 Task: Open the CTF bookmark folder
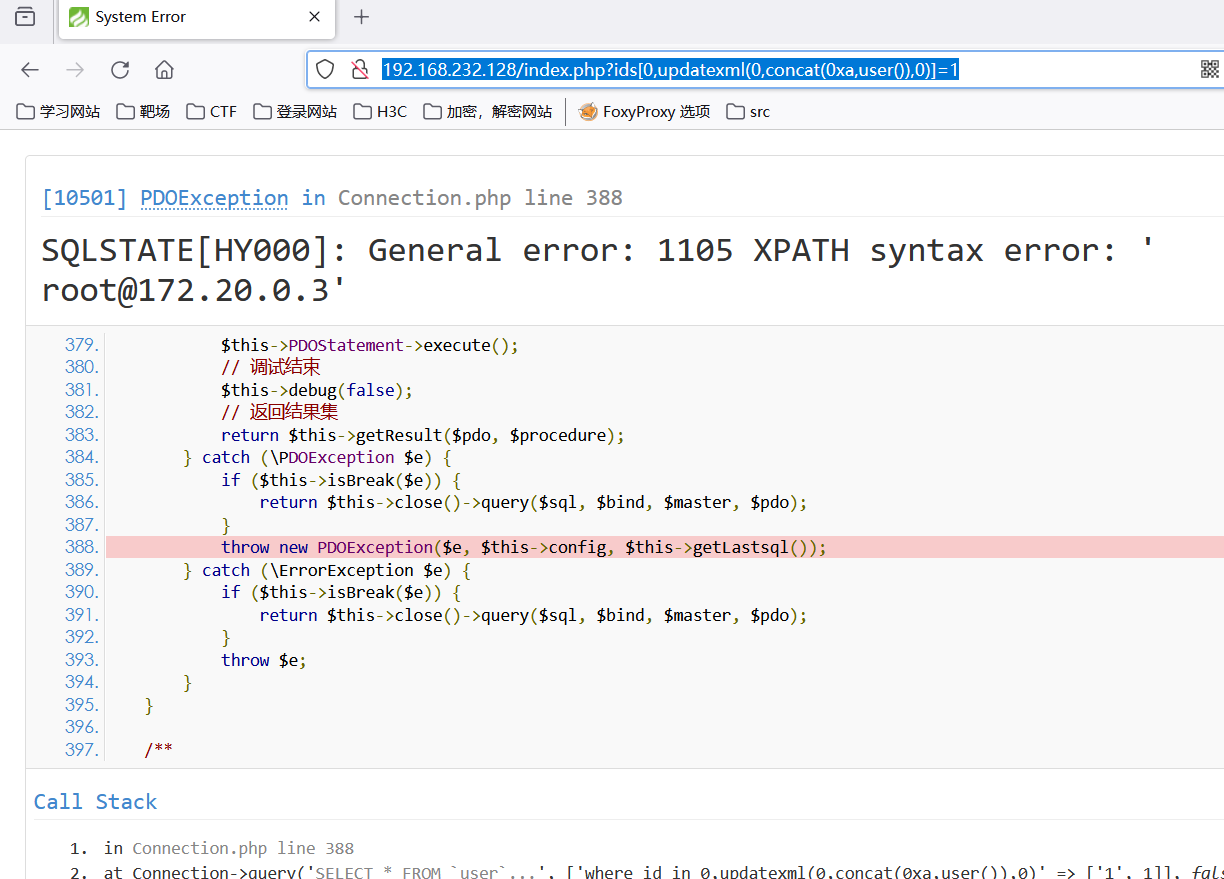[211, 112]
